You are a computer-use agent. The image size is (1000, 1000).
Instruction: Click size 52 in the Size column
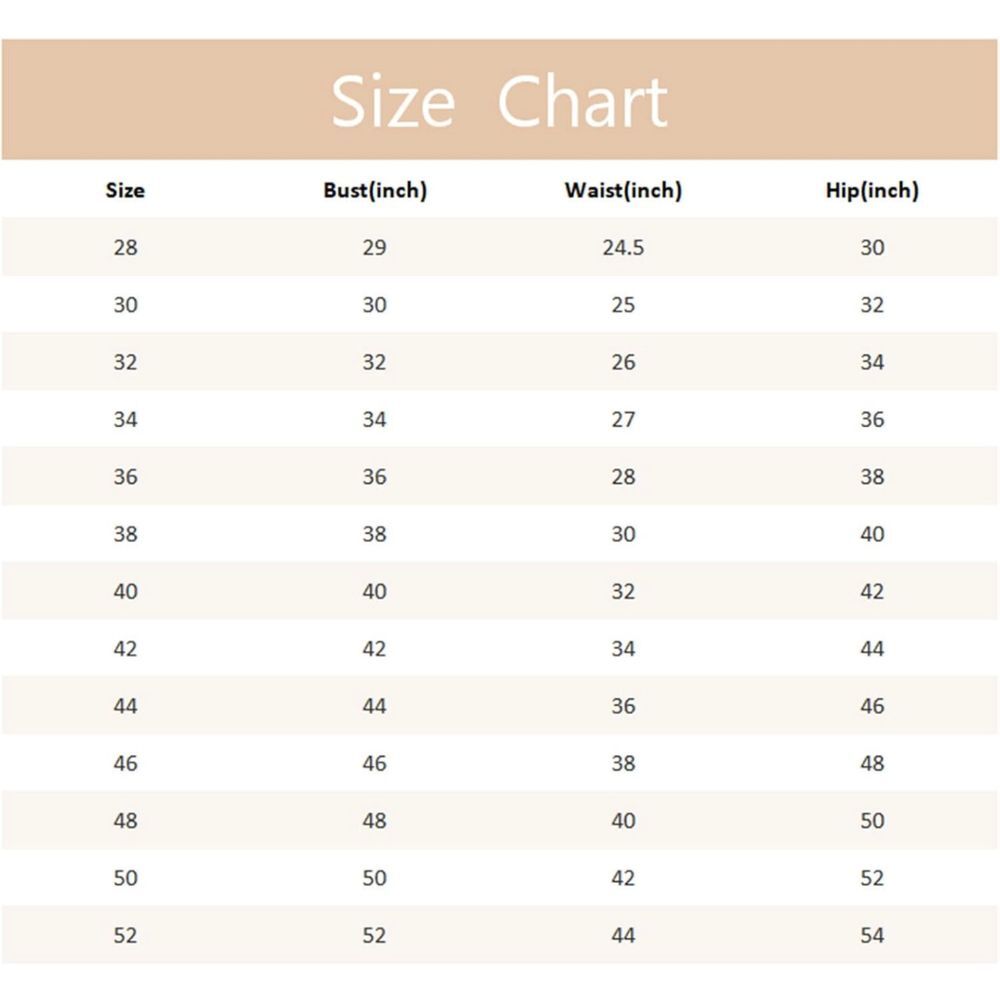pos(125,935)
